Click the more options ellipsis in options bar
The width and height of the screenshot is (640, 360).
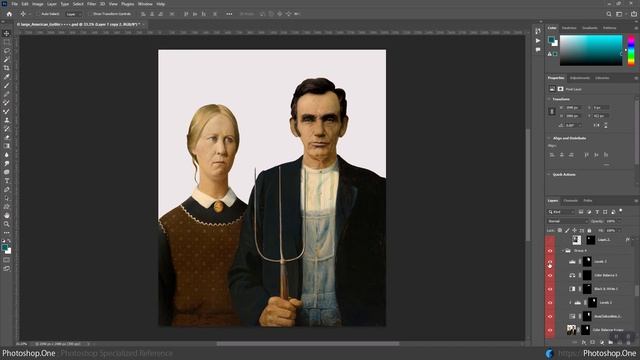(x=229, y=14)
